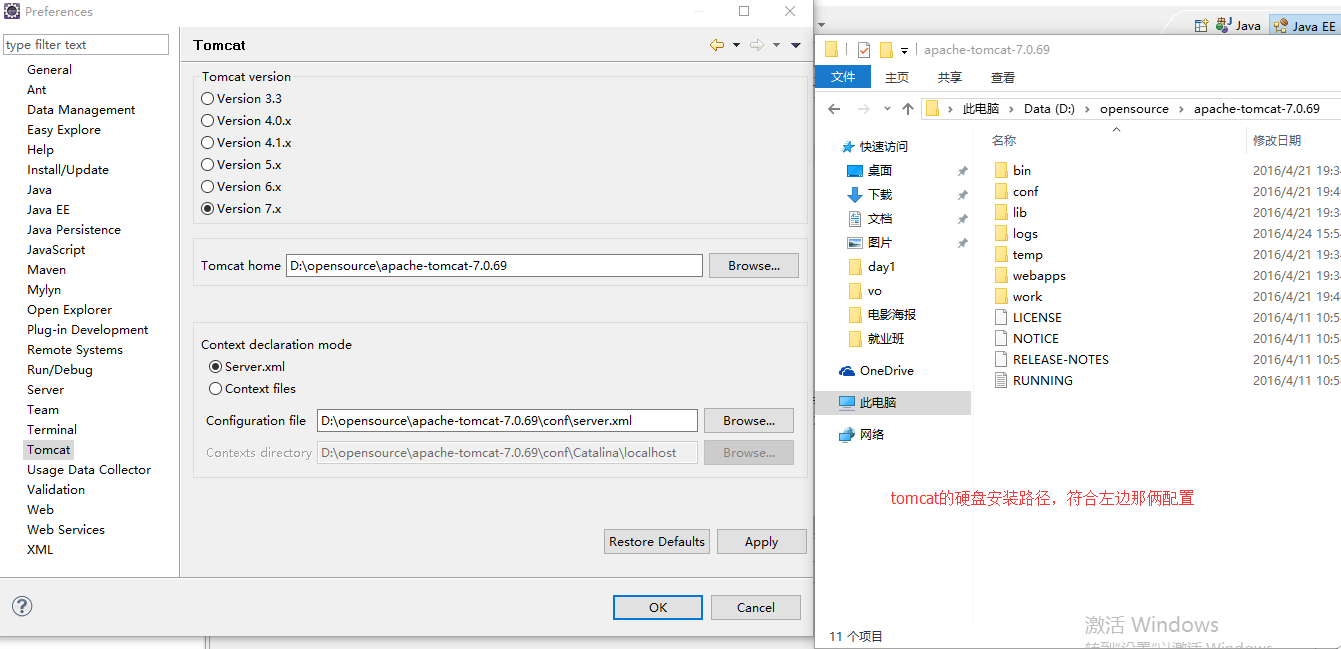Switch to Java EE perspective in Eclipse
Screen dimensions: 1341x649
tap(1304, 25)
